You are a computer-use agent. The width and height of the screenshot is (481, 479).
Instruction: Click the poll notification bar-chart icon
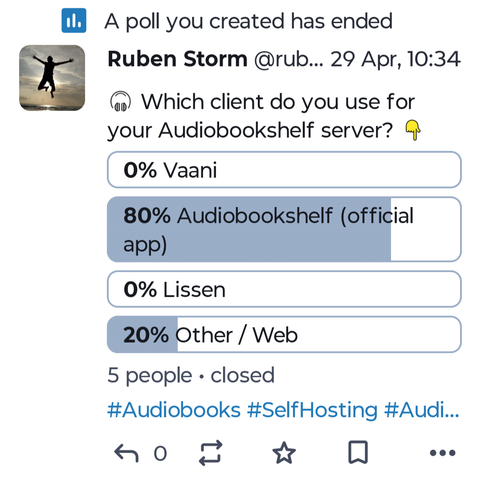tap(74, 21)
